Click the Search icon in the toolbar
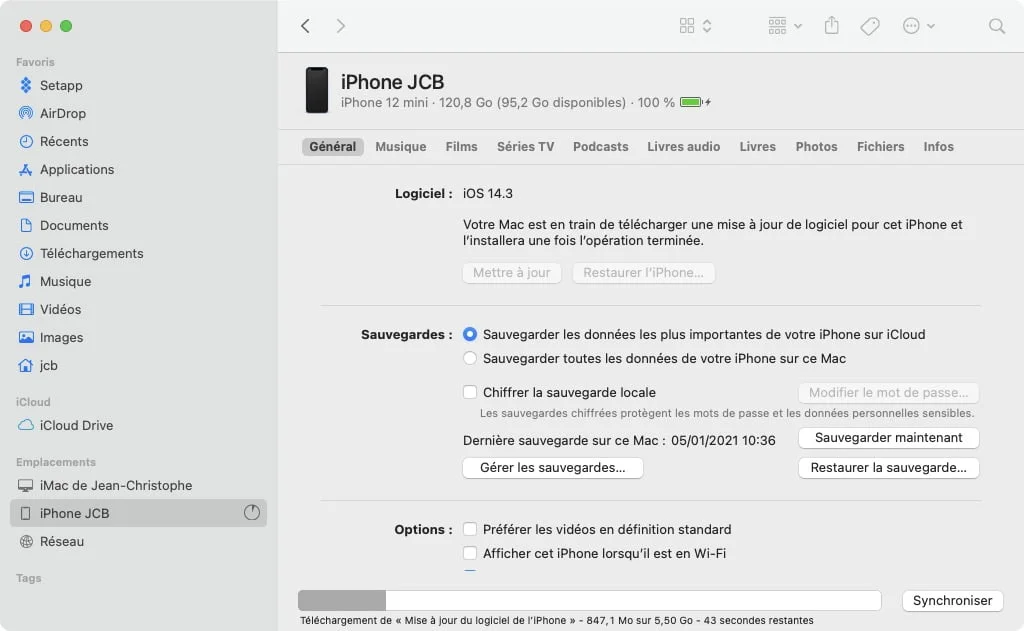This screenshot has height=631, width=1024. 997,26
